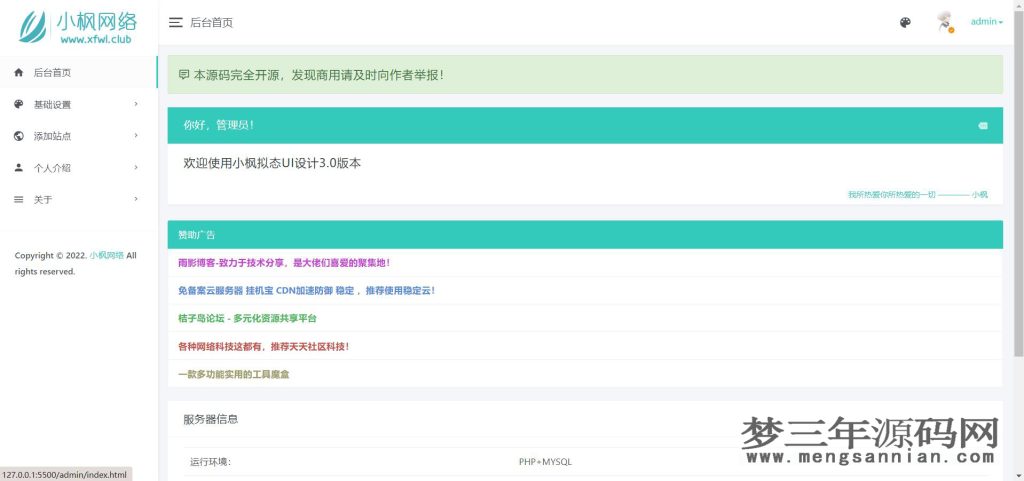Open the admin user dropdown

pyautogui.click(x=986, y=22)
